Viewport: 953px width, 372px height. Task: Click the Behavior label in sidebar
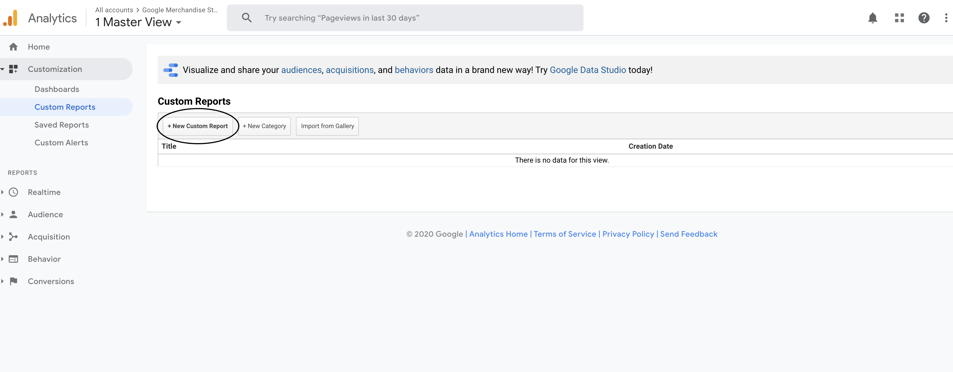click(44, 259)
